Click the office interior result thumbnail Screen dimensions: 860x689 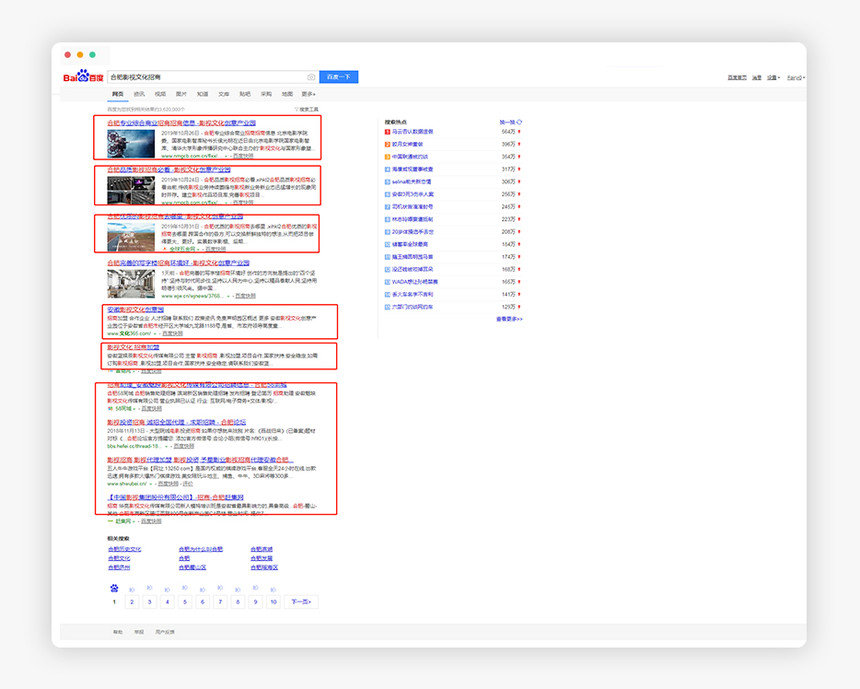point(131,284)
